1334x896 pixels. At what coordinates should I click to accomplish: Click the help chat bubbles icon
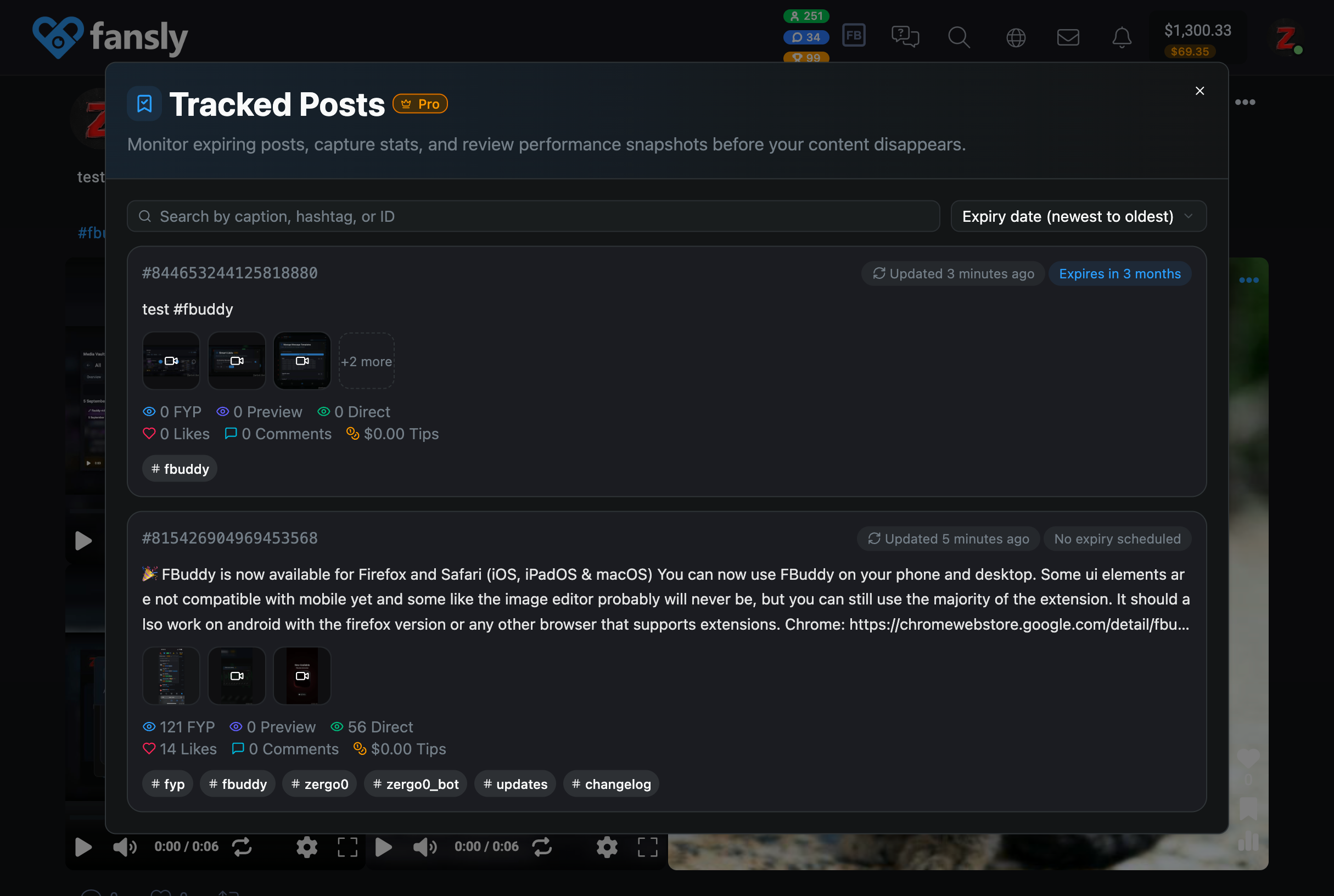(x=905, y=37)
